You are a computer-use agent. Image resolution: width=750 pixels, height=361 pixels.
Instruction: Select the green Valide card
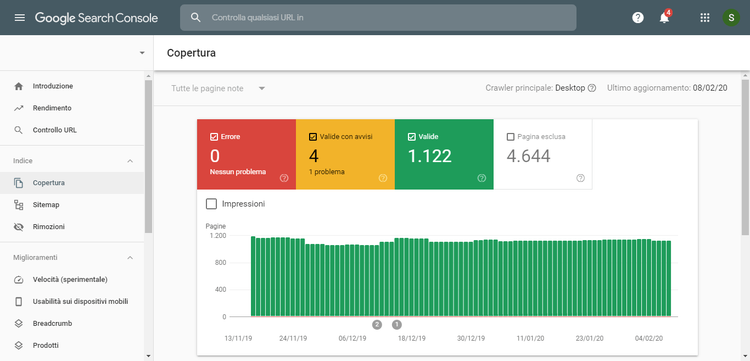(444, 154)
